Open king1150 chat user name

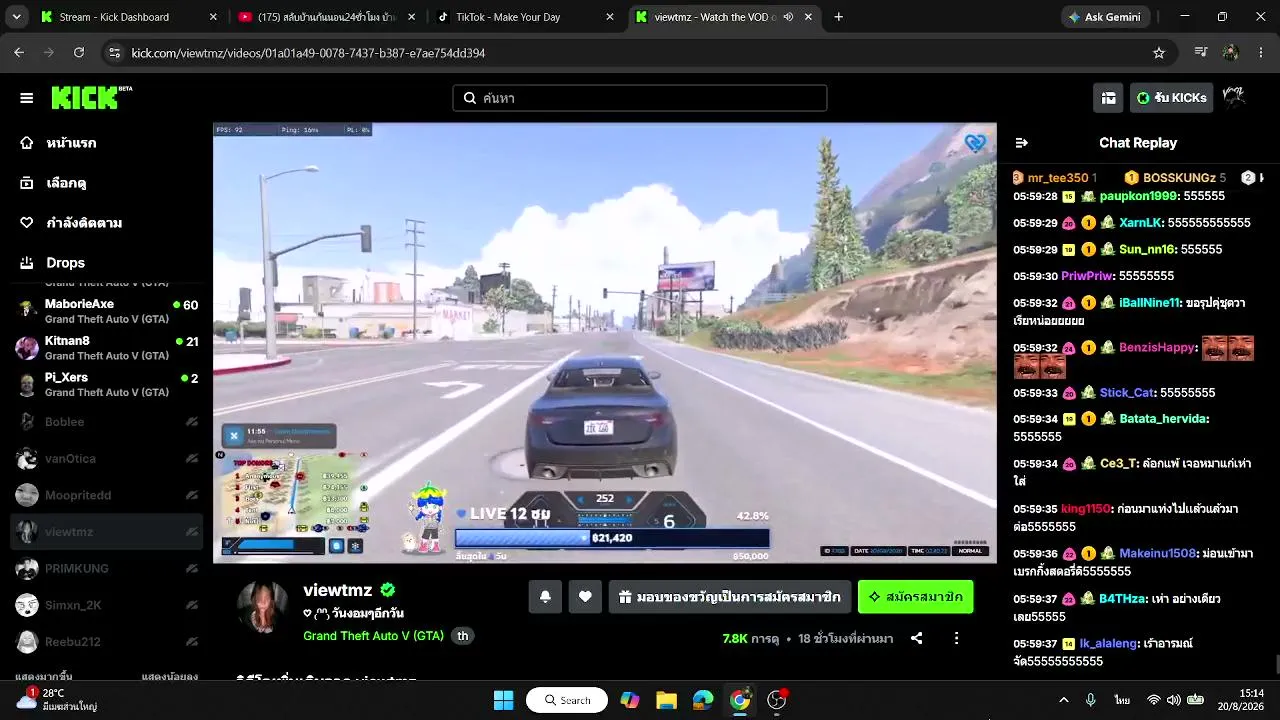(x=1086, y=509)
